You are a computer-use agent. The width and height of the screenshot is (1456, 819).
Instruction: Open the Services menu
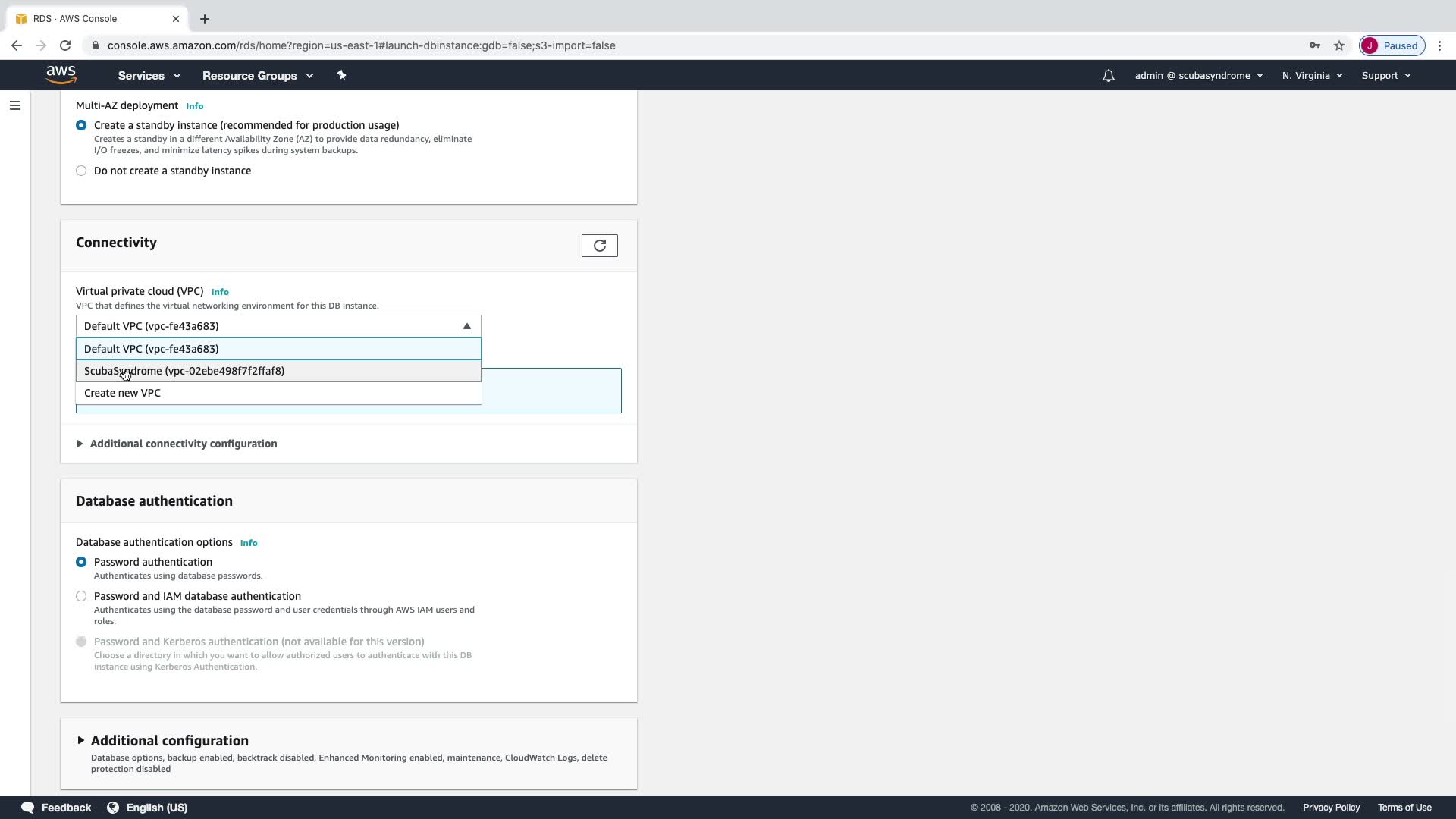tap(149, 76)
